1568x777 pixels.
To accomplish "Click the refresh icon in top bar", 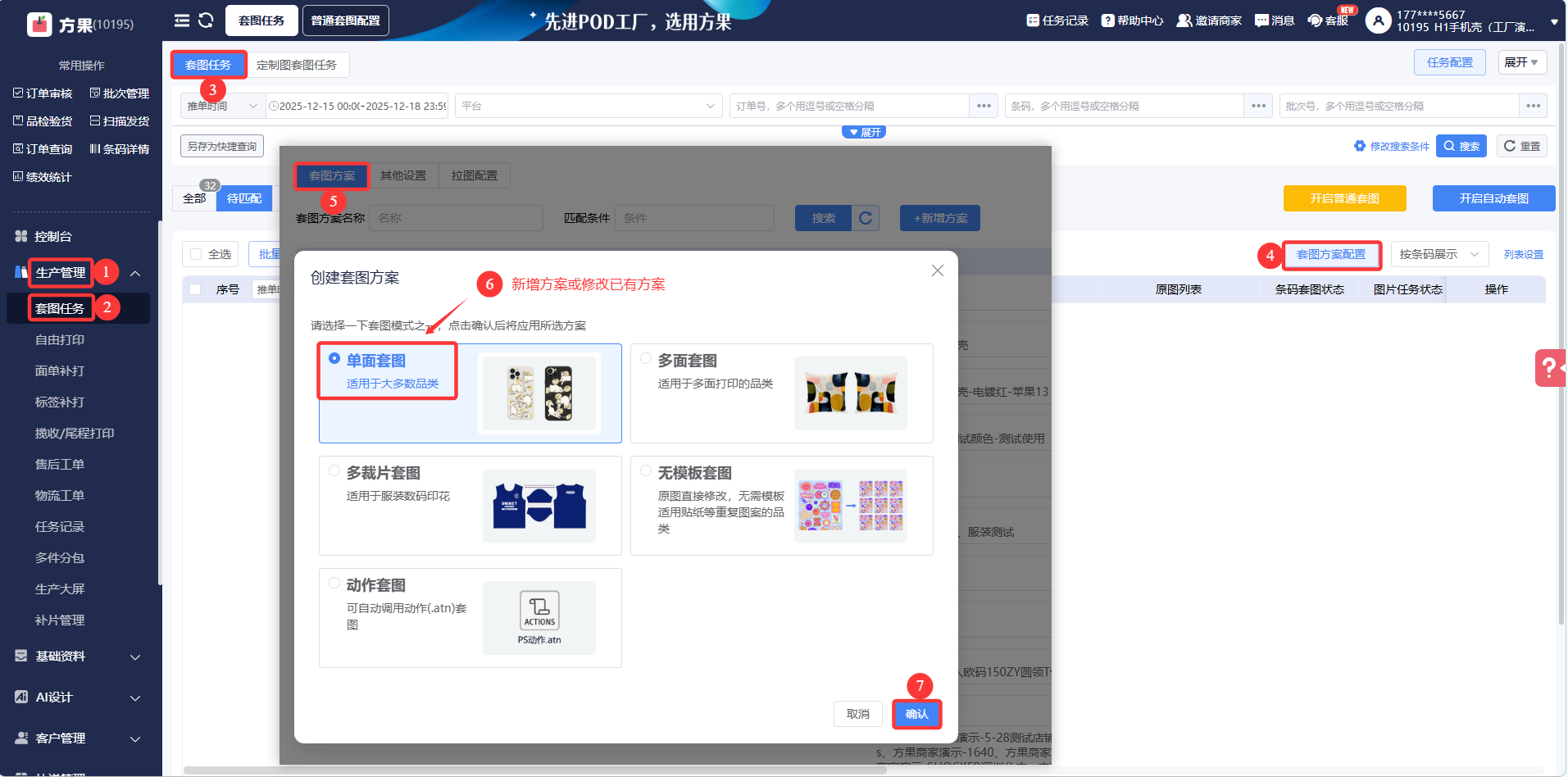I will click(x=206, y=20).
